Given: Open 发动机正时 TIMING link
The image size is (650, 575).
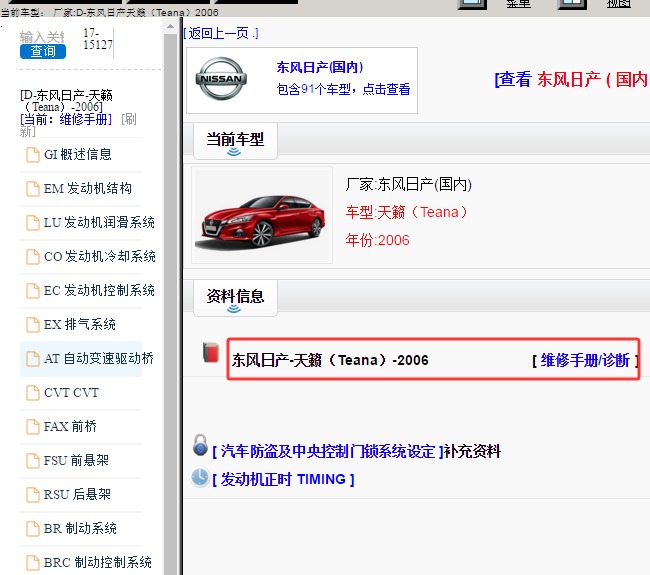Looking at the screenshot, I should pos(283,479).
